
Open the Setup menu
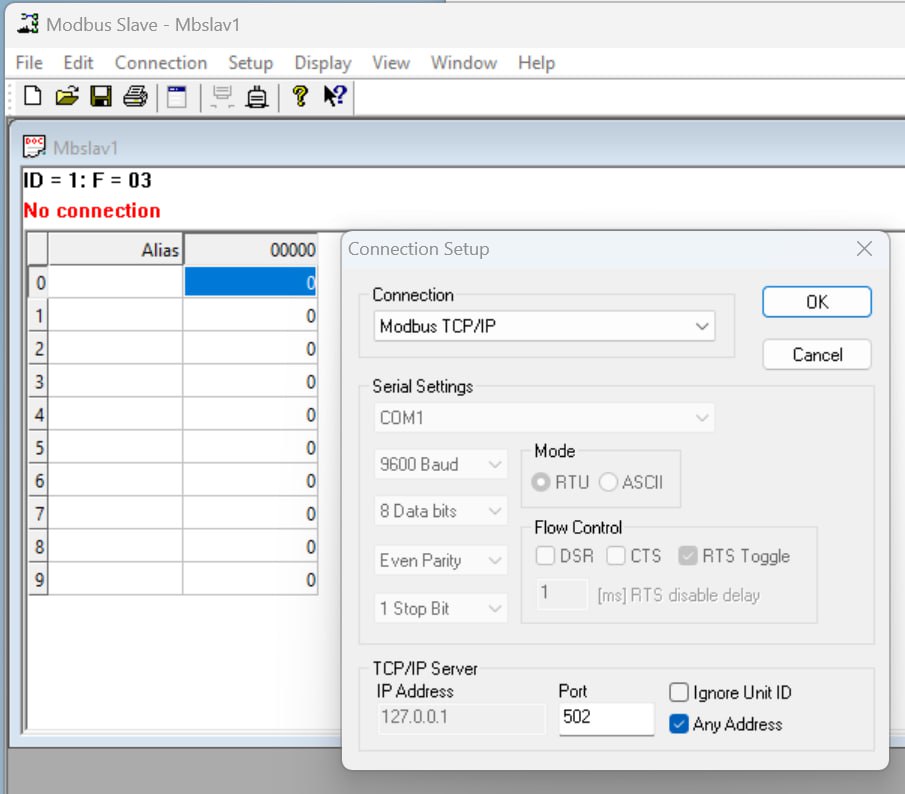[250, 63]
